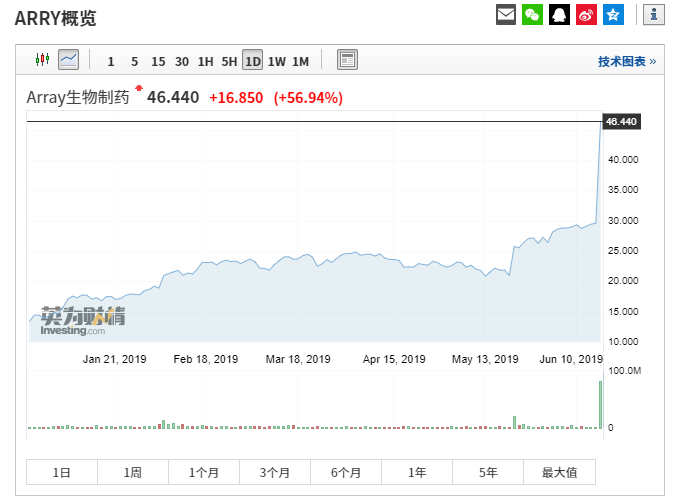
Task: Click the large 46.440 current price
Action: (173, 97)
